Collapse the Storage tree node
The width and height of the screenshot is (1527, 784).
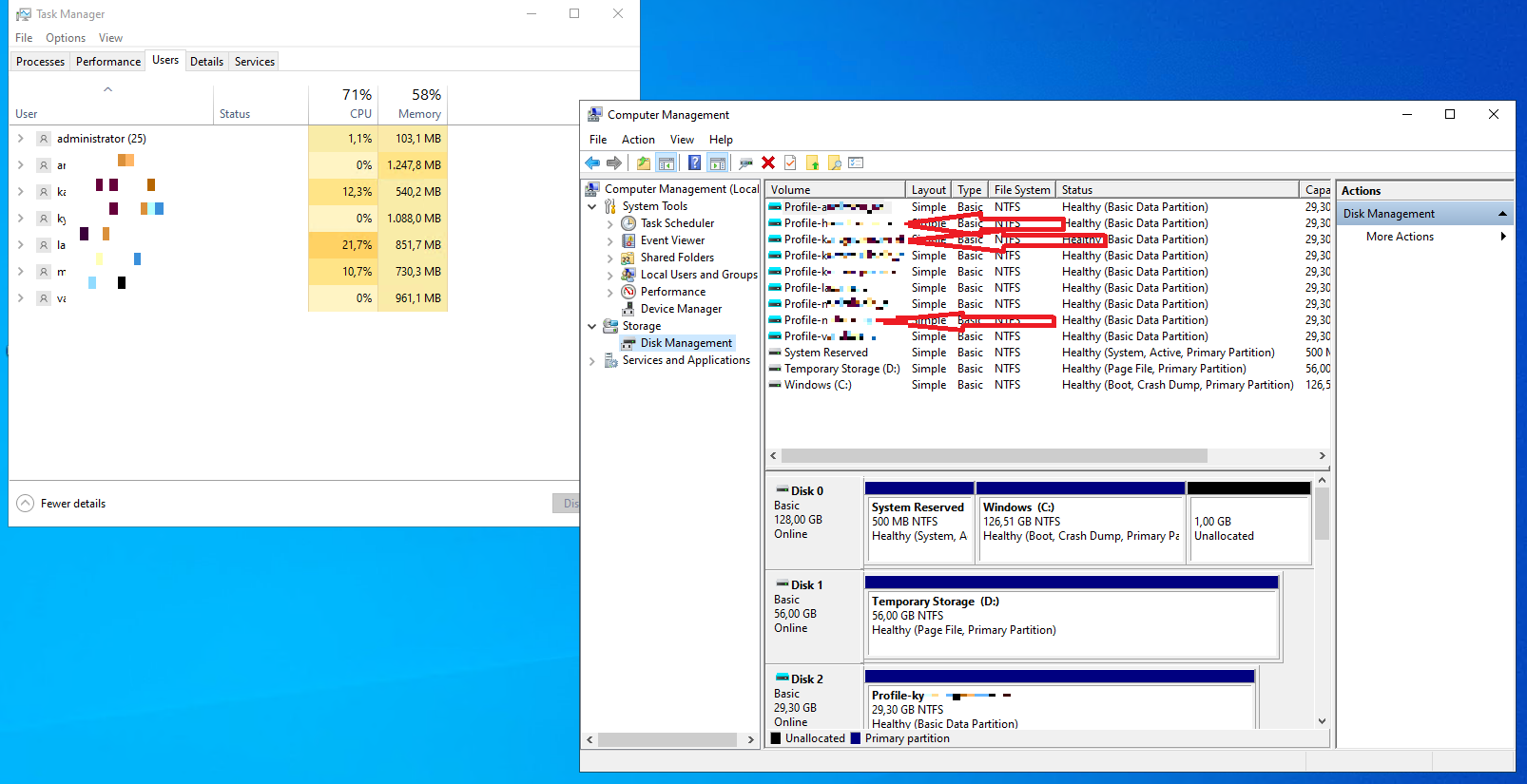592,326
